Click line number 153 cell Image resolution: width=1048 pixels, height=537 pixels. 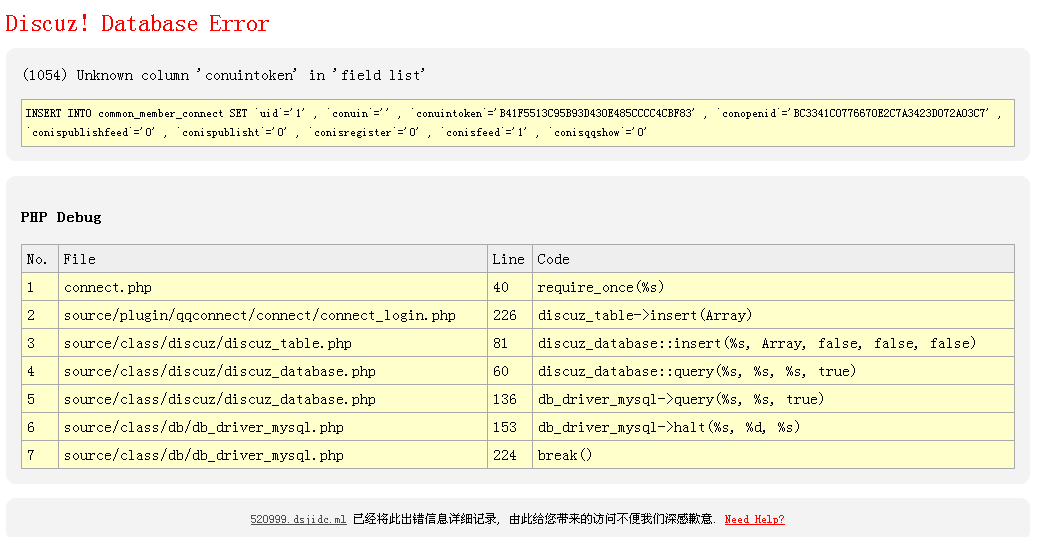[505, 427]
